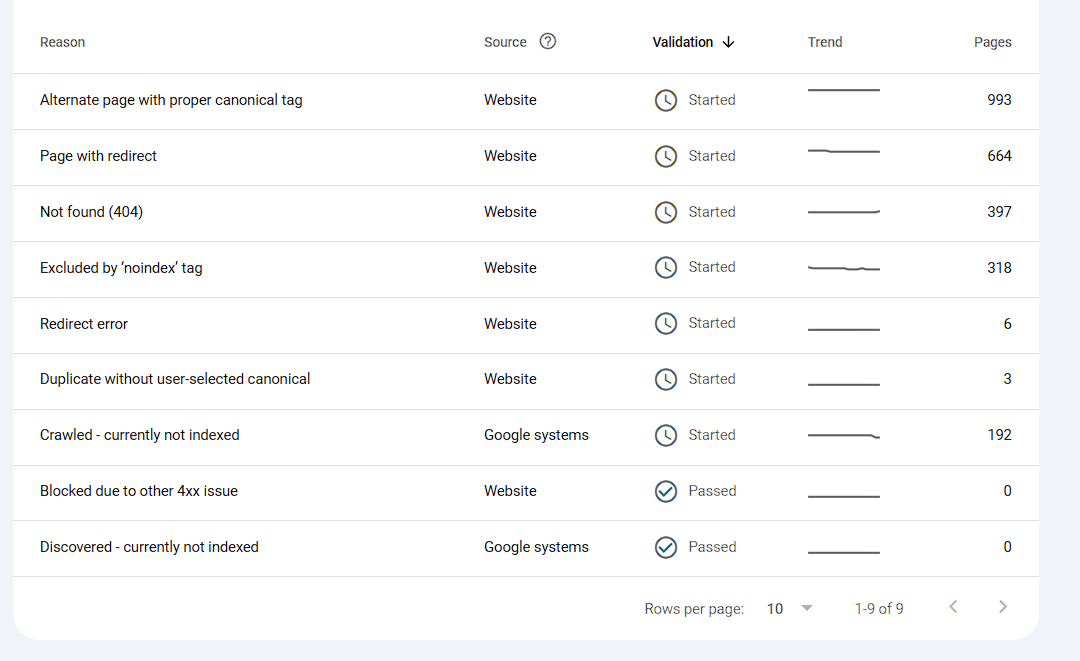Open Excluded by 'noindex' tag reason
Viewport: 1080px width, 661px height.
(x=121, y=268)
